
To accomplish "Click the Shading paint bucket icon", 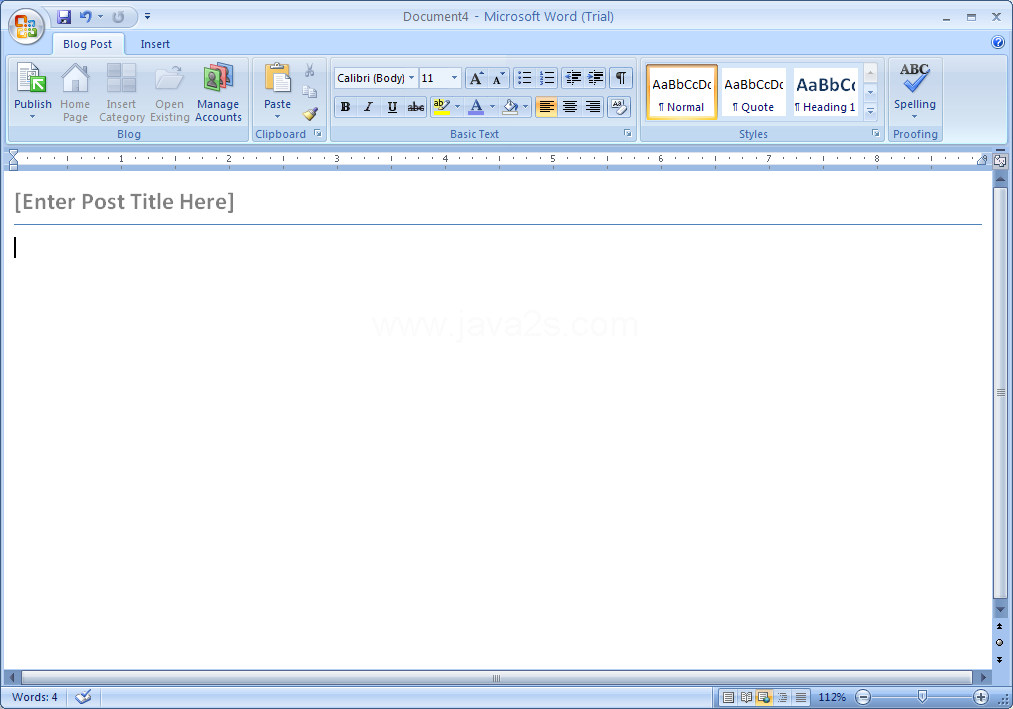I will pos(510,107).
